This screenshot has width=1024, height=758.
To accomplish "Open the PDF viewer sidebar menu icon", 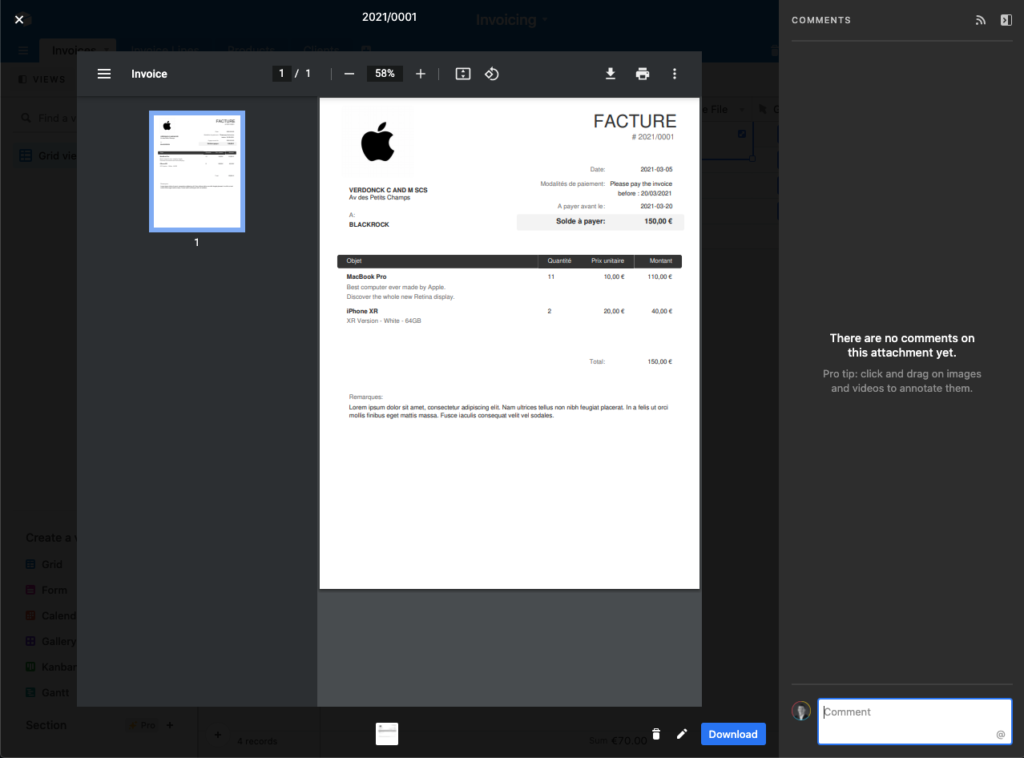I will [x=104, y=74].
